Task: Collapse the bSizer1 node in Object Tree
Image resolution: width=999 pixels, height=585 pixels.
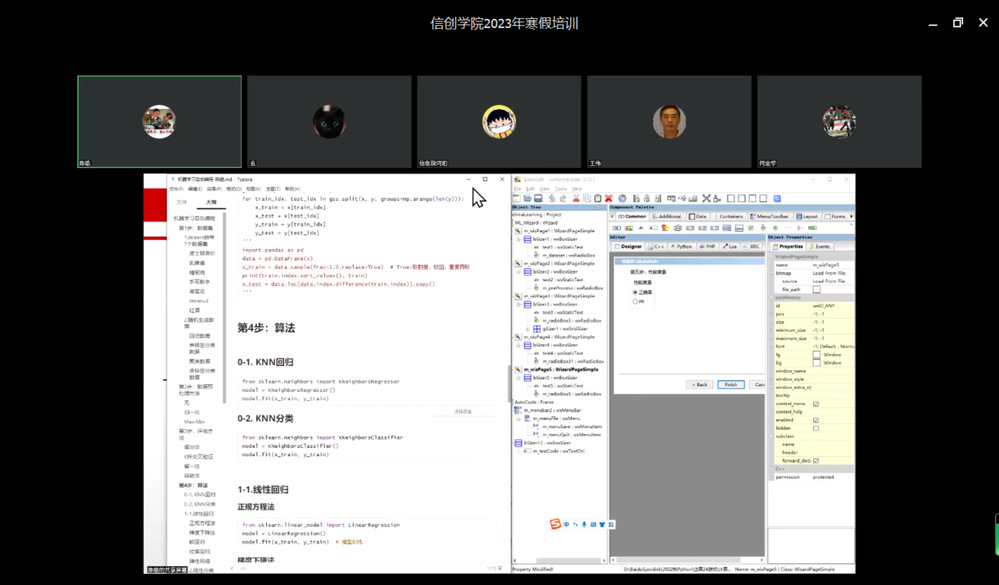Action: pyautogui.click(x=519, y=240)
